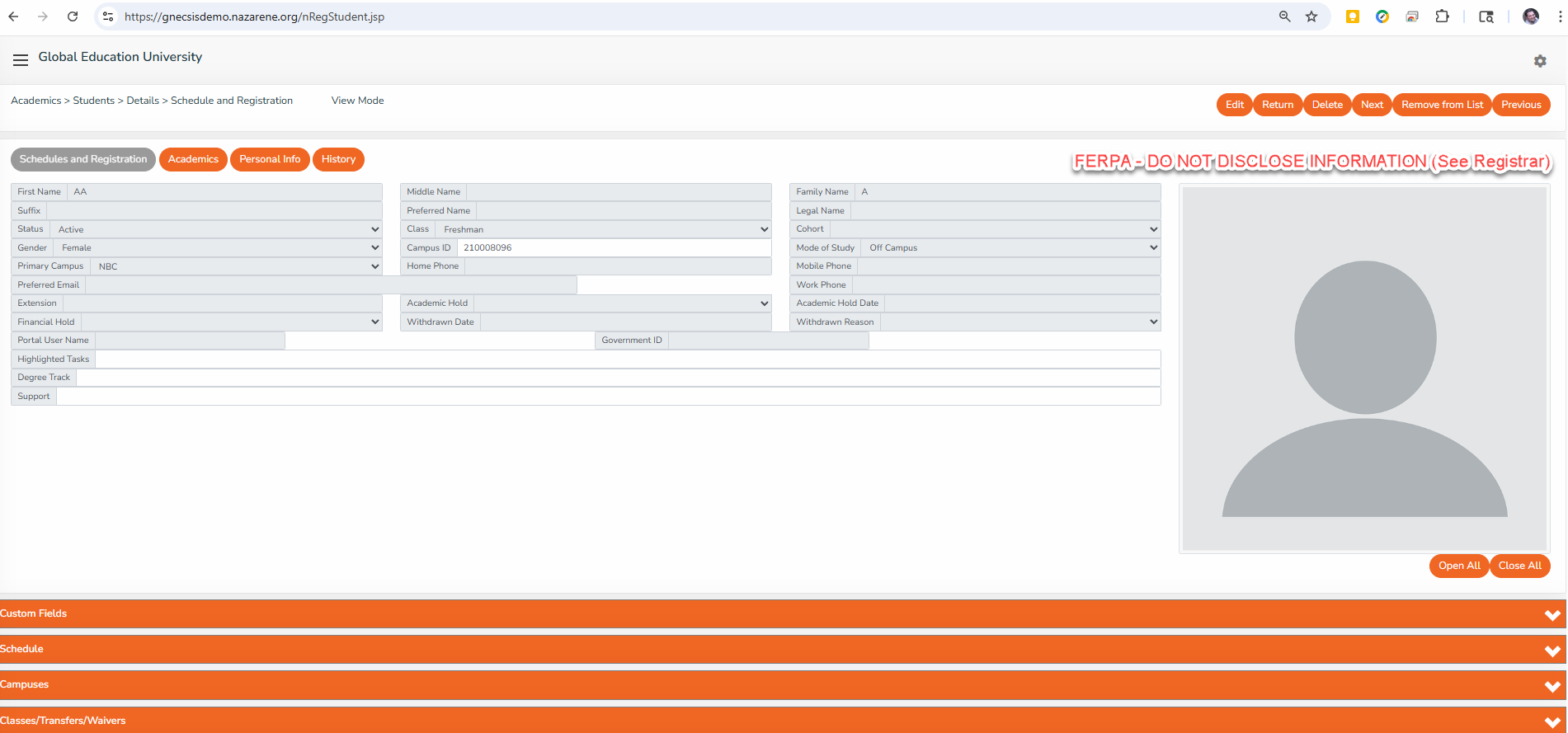
Task: Click the browser zoom magnifier icon
Action: [x=1284, y=16]
